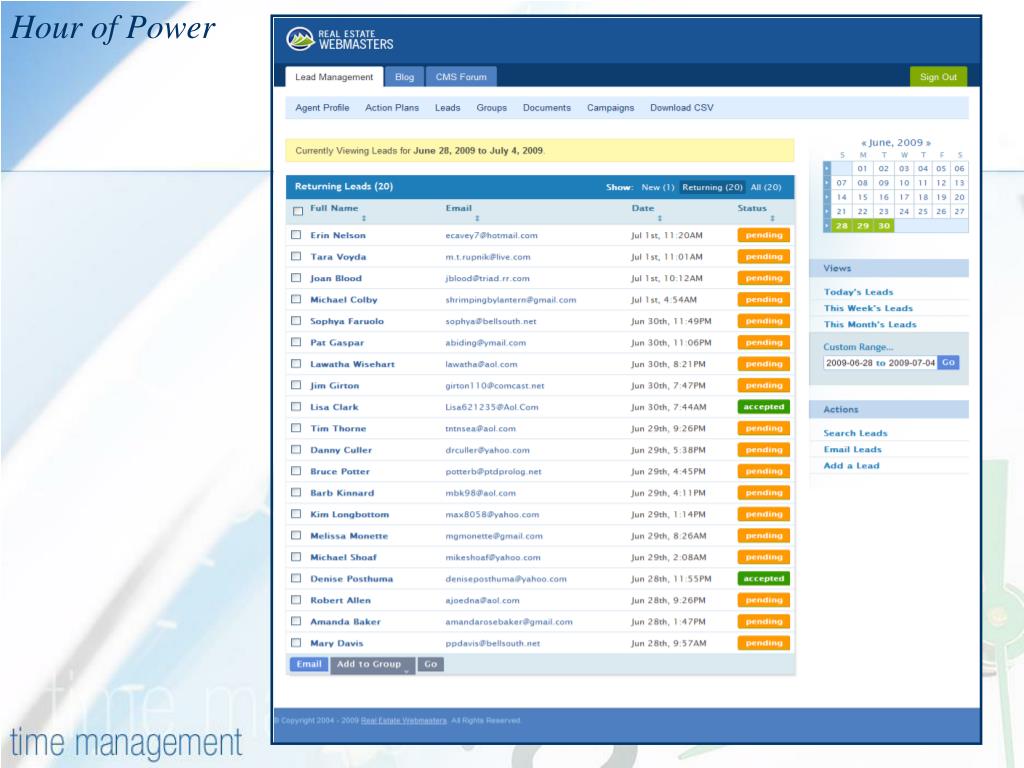Check the box for Tara Voyda

[296, 256]
